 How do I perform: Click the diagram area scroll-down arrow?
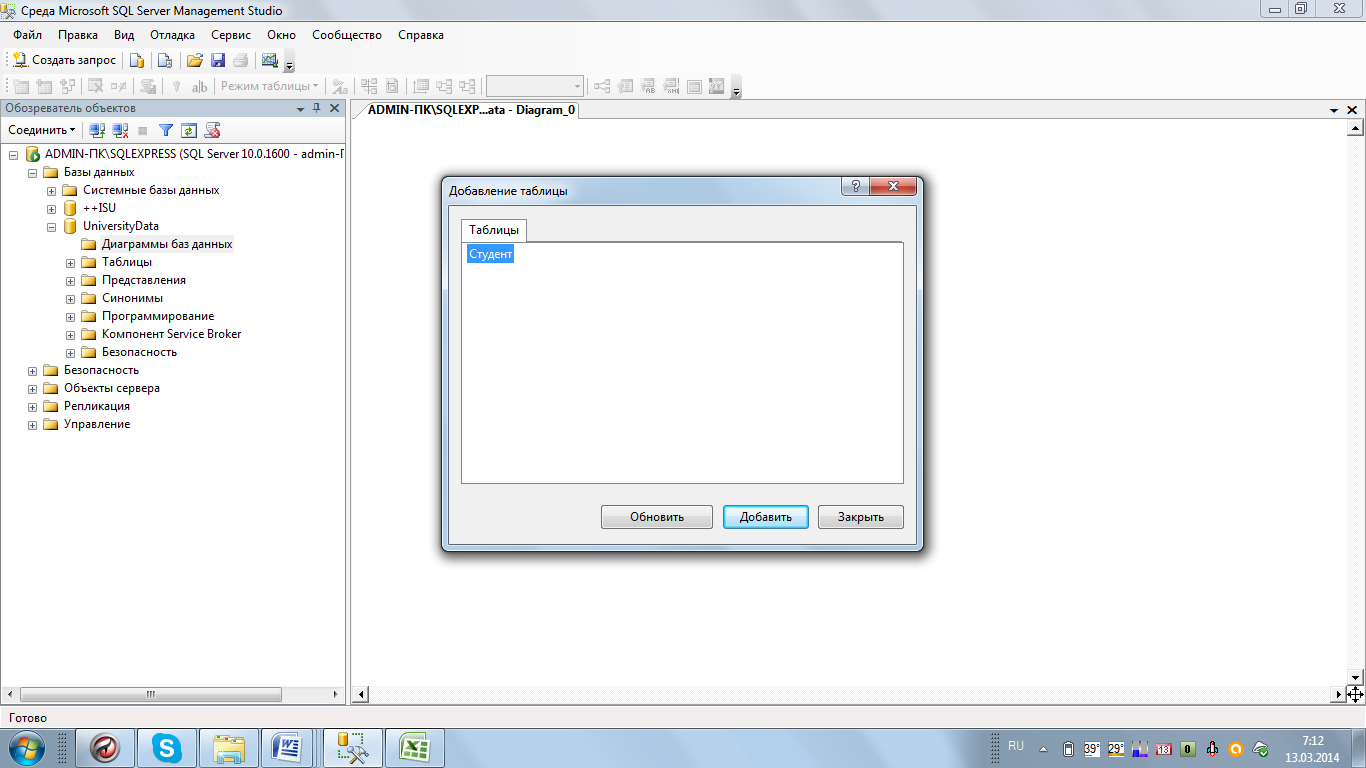coord(1356,677)
